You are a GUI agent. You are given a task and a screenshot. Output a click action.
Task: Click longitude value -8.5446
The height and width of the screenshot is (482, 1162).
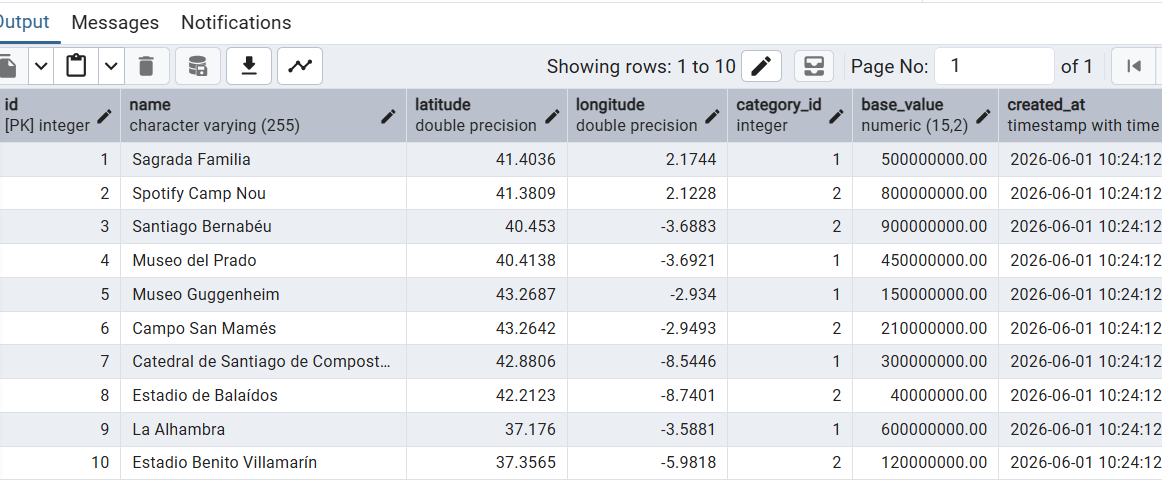pos(647,362)
